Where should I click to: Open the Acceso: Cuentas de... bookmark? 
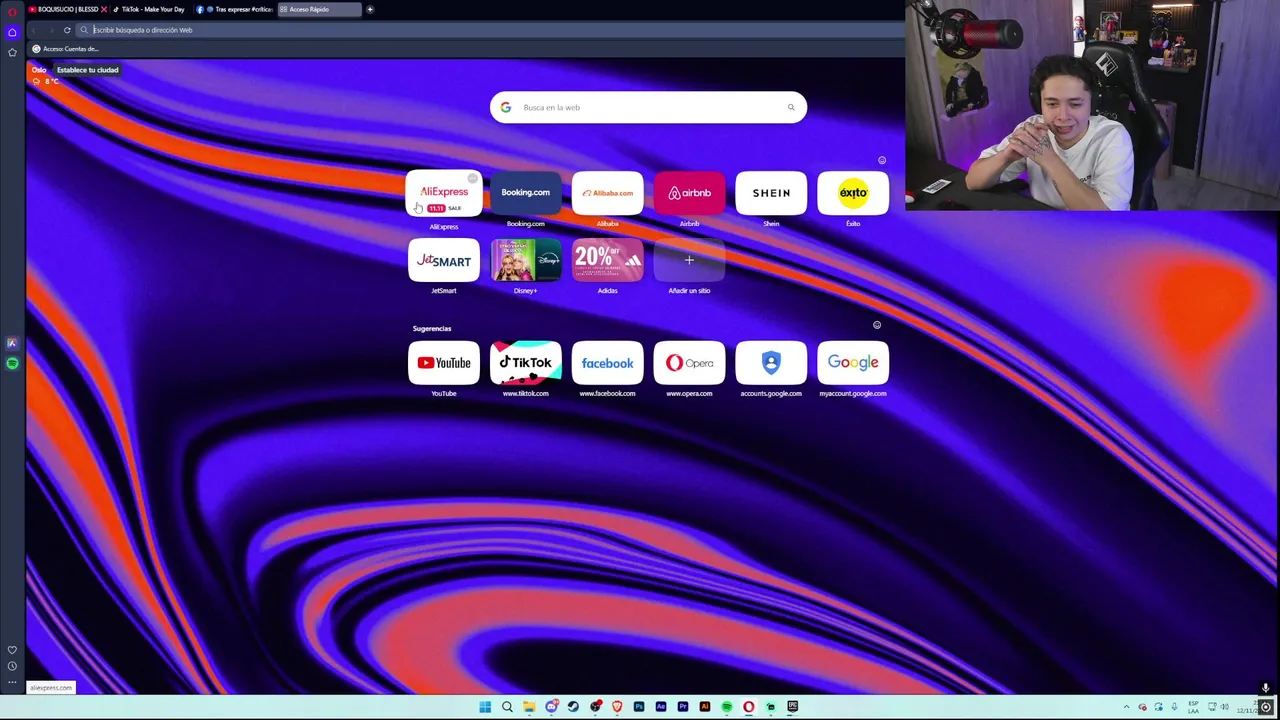click(65, 49)
